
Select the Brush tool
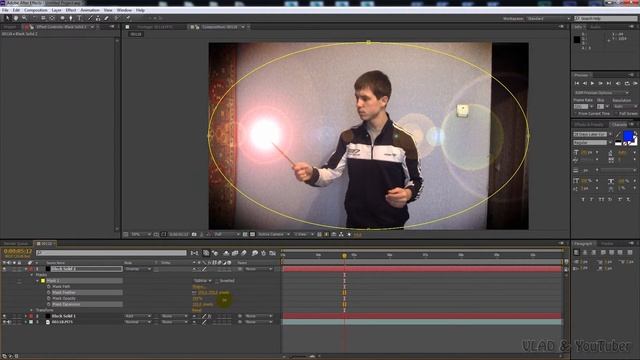point(90,18)
